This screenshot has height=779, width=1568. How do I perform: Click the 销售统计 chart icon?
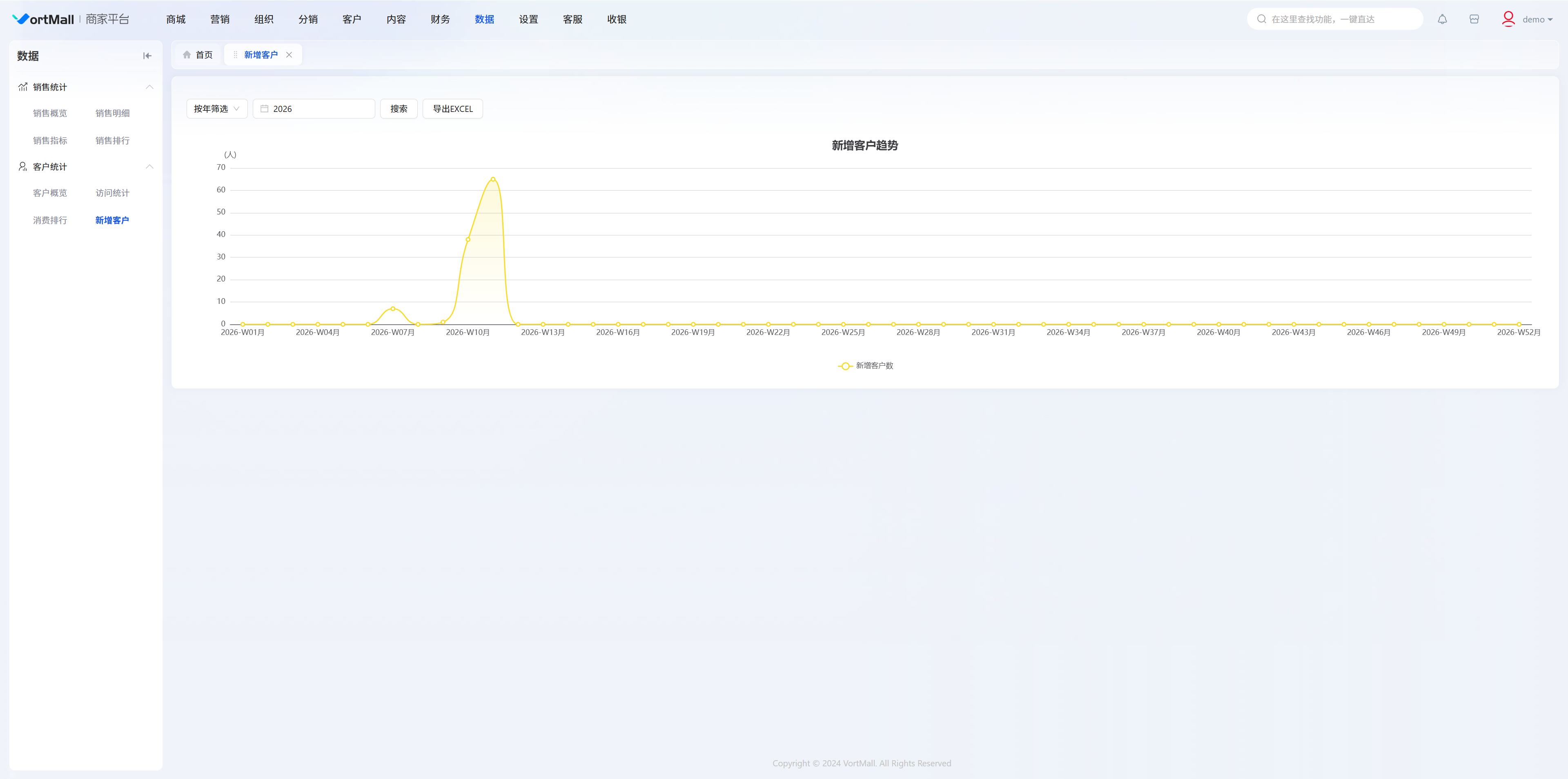point(22,87)
